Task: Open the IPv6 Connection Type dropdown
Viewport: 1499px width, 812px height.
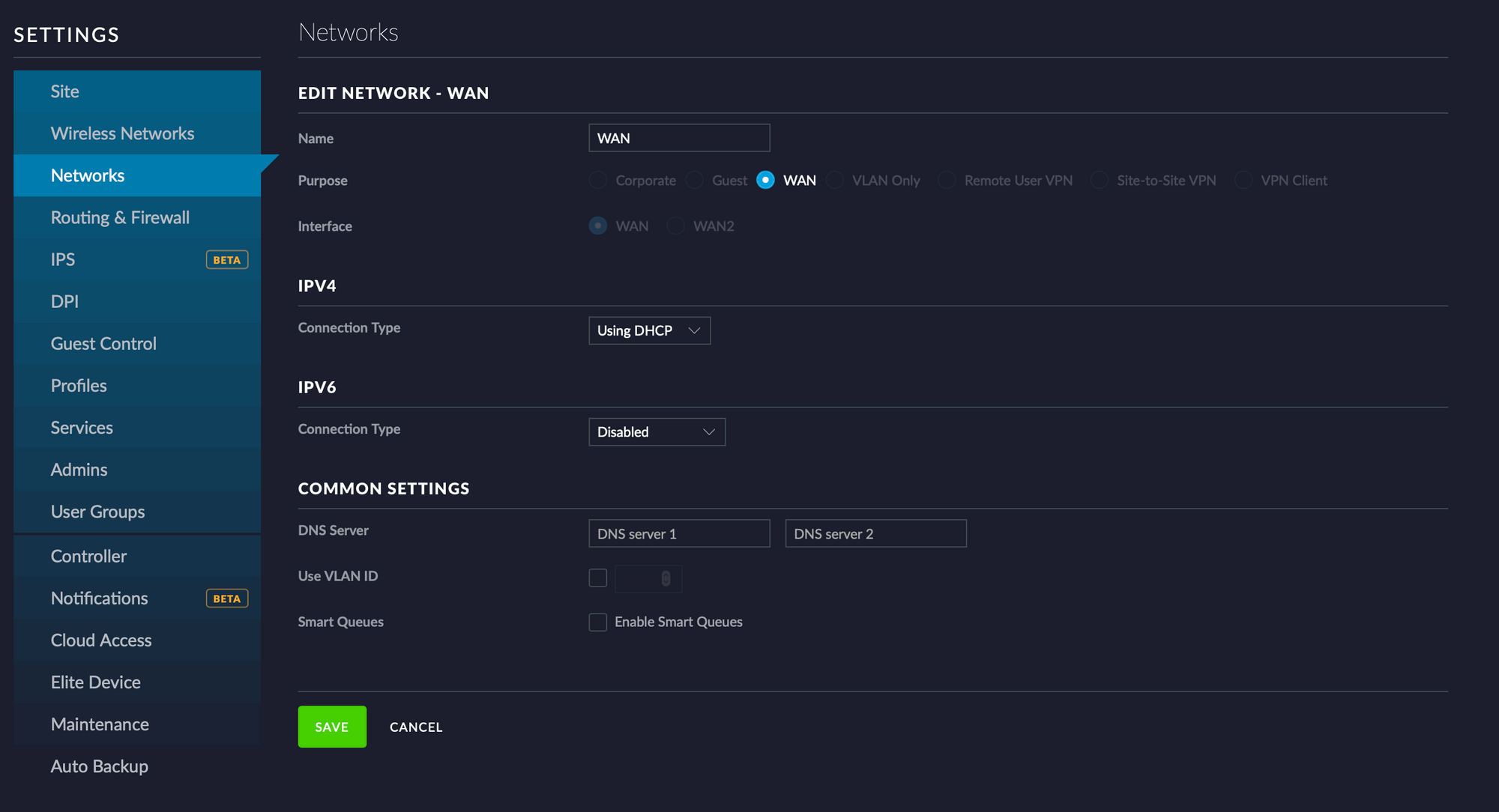Action: [x=657, y=432]
